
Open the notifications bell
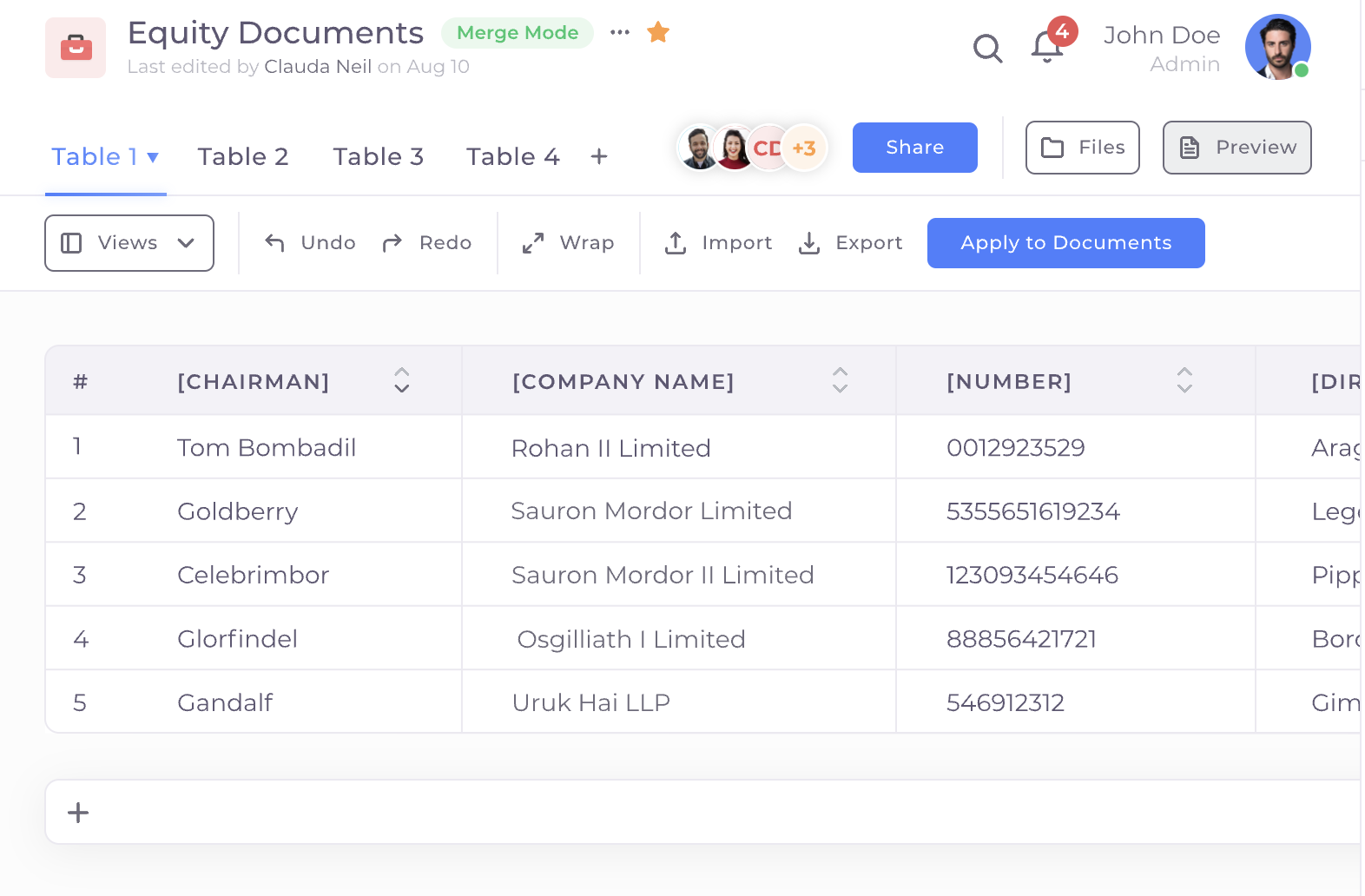pos(1047,47)
